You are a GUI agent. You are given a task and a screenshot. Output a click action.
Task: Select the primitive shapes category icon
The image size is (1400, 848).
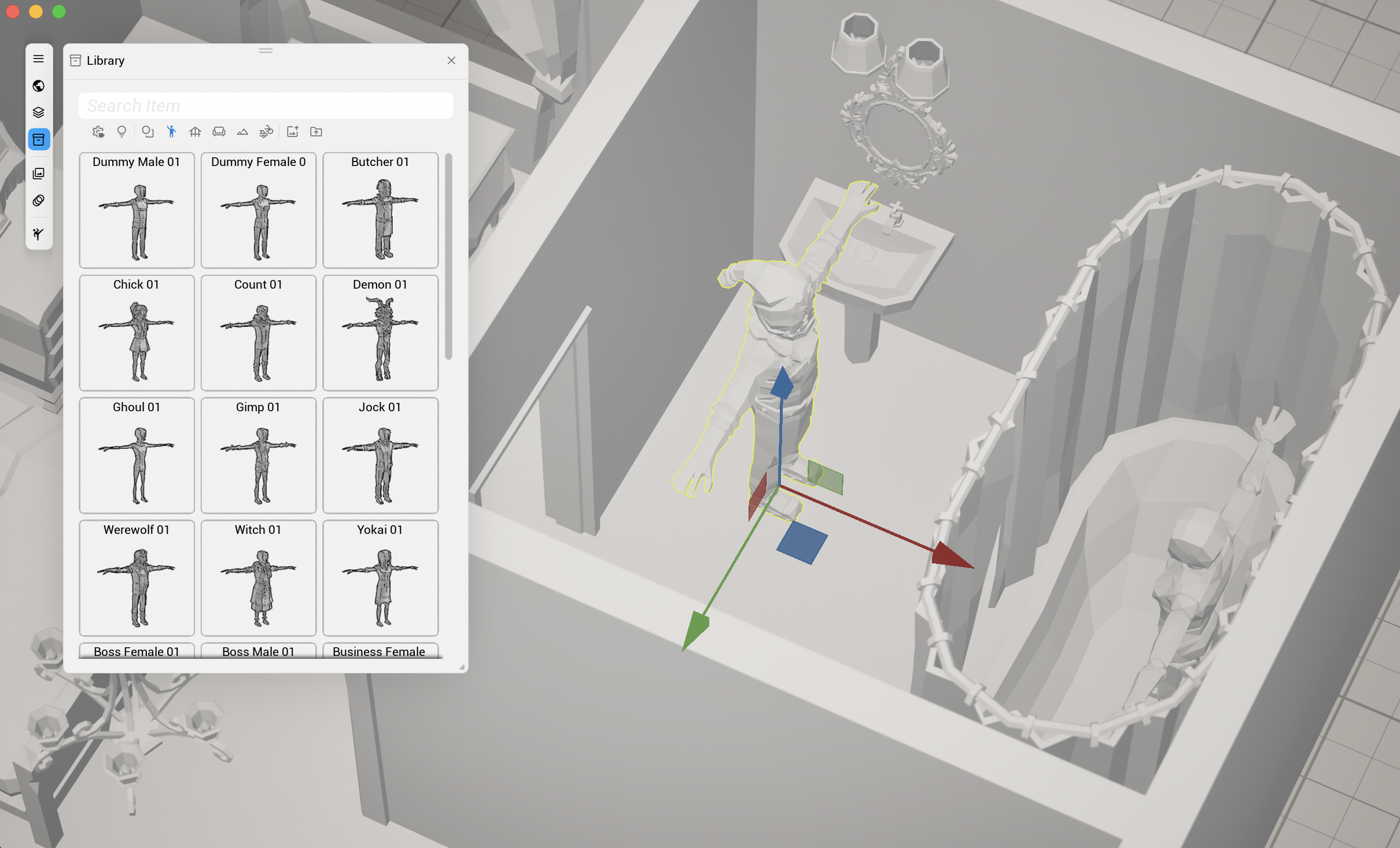point(148,132)
